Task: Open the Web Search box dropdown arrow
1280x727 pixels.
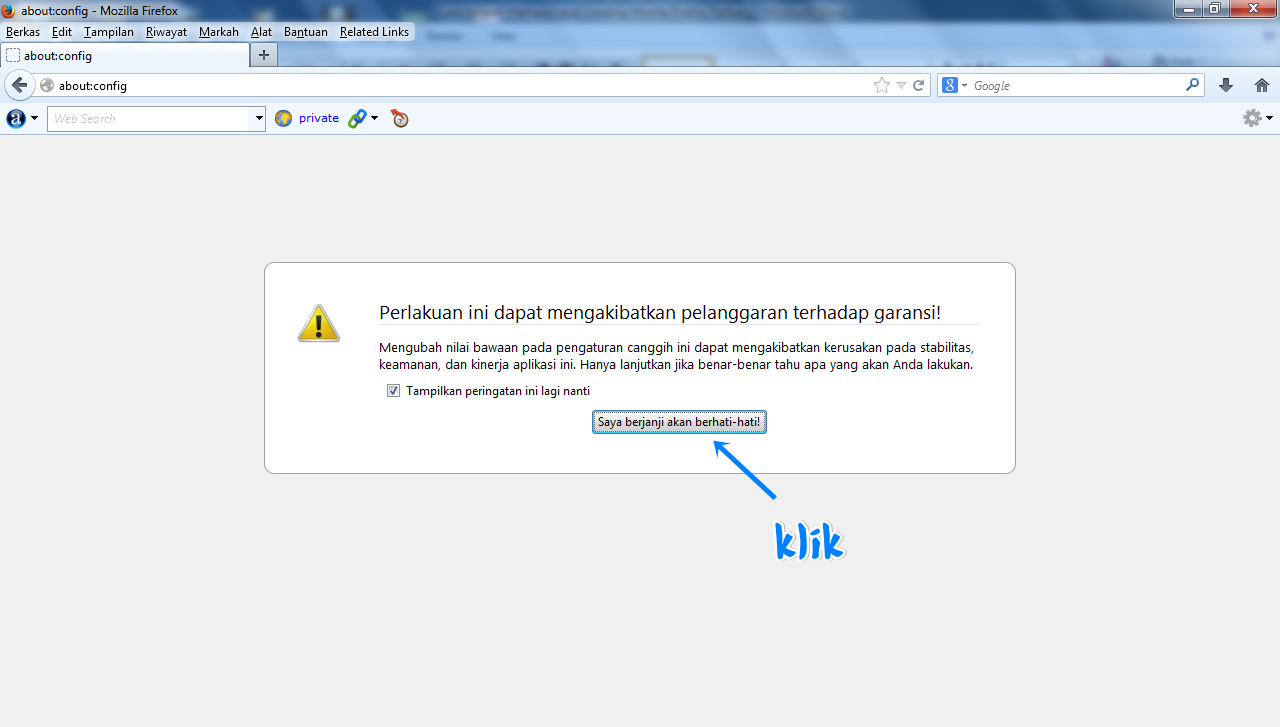Action: click(259, 118)
